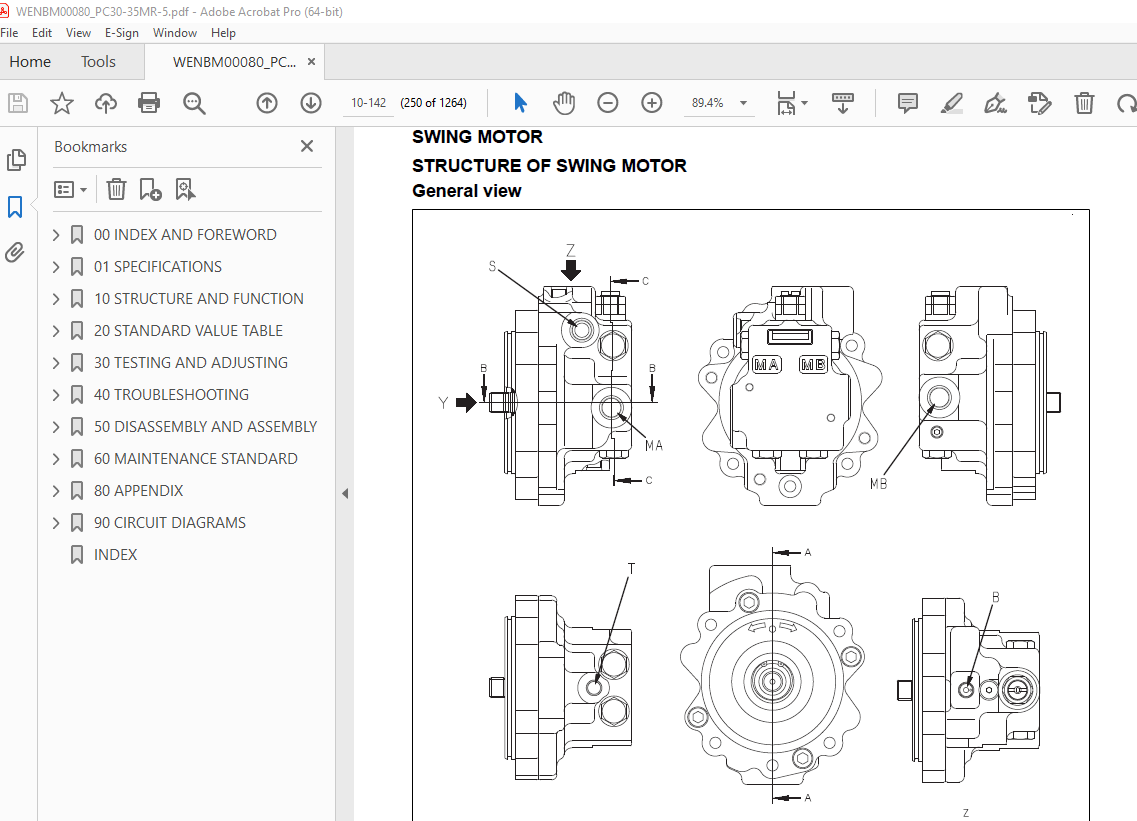Expand 01 SPECIFICATIONS bookmark
The image size is (1137, 821).
(56, 267)
